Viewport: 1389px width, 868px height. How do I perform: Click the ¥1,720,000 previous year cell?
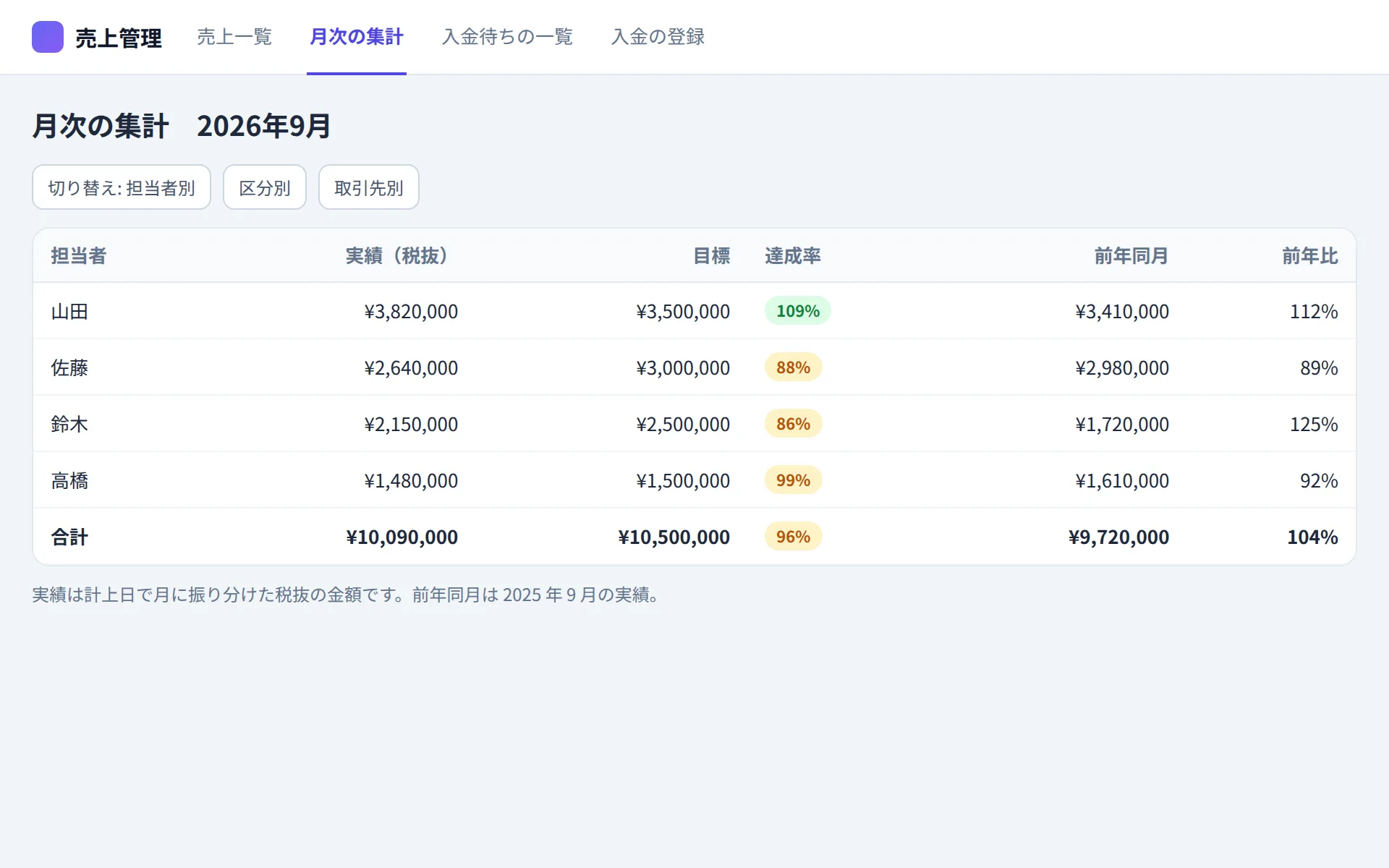pos(1122,425)
